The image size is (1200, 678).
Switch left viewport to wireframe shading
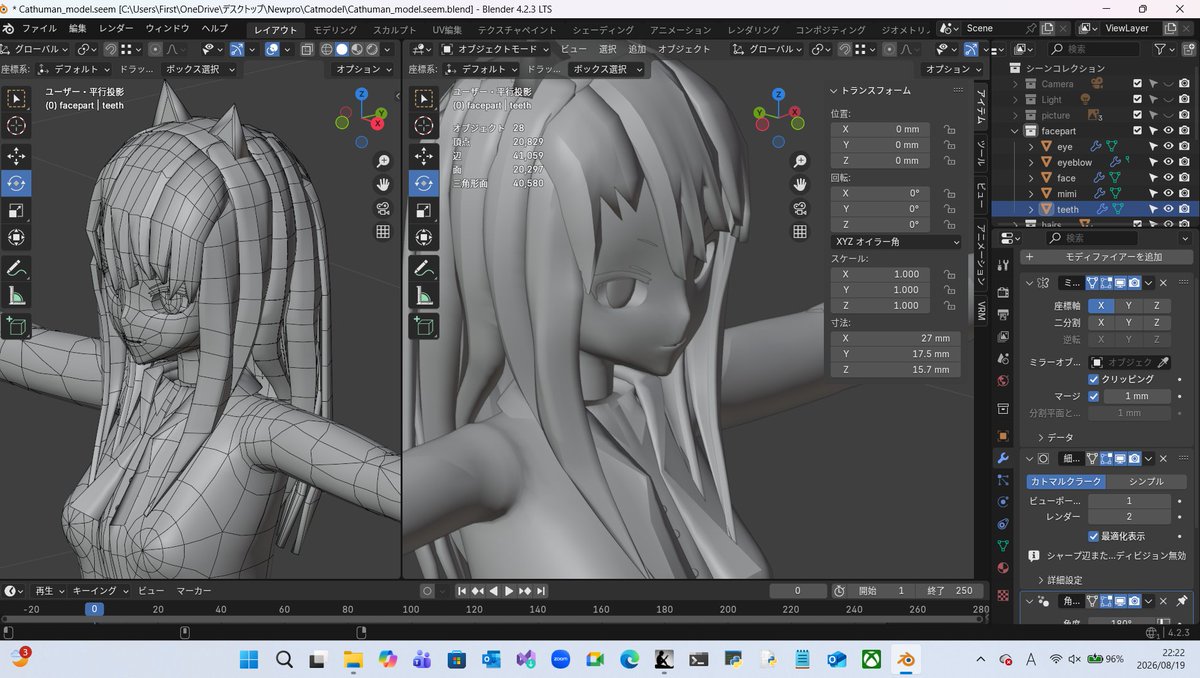(x=328, y=49)
